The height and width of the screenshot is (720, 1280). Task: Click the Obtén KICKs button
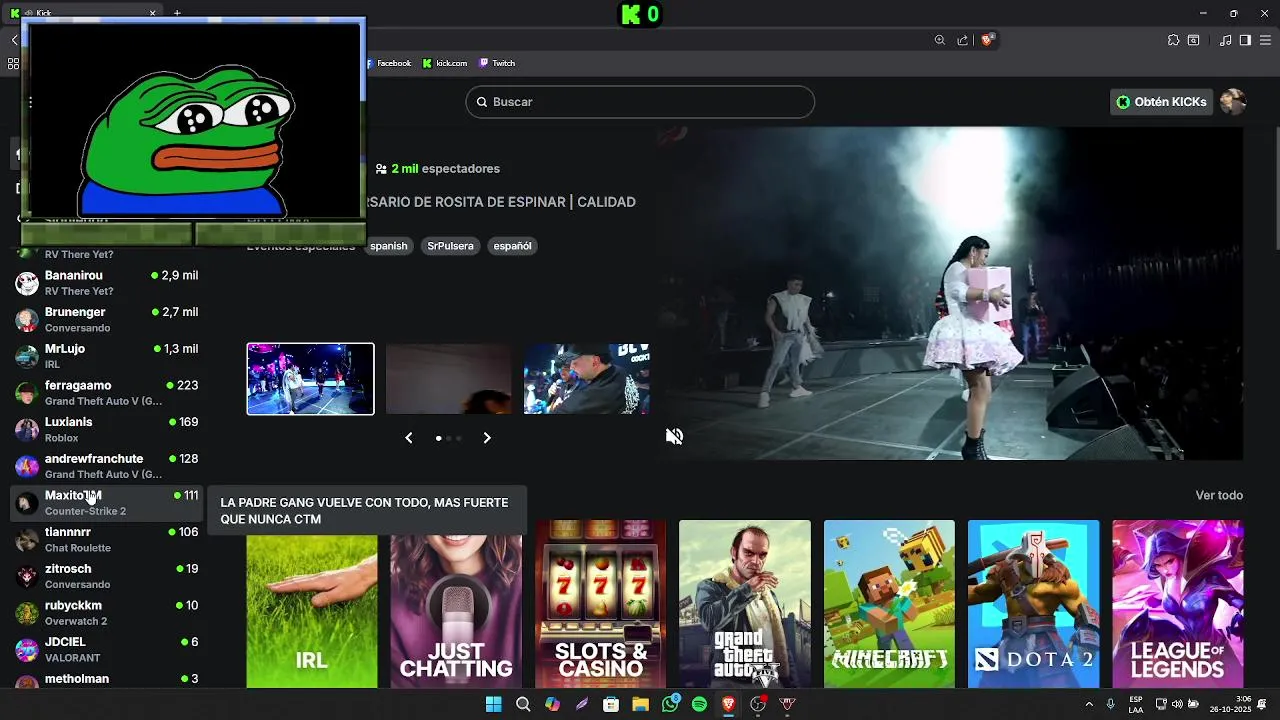[x=1161, y=102]
